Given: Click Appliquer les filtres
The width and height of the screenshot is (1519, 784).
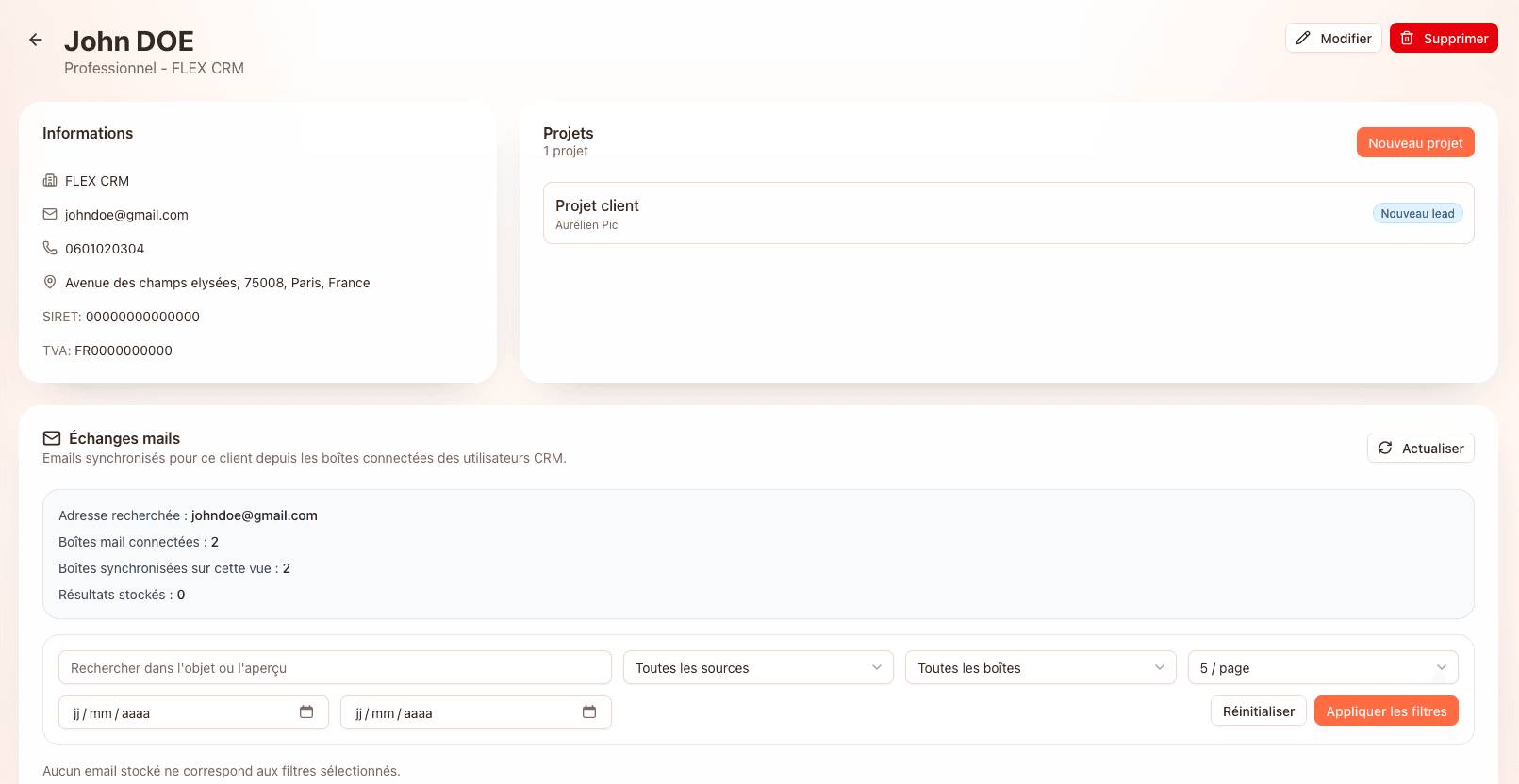Looking at the screenshot, I should pyautogui.click(x=1386, y=710).
